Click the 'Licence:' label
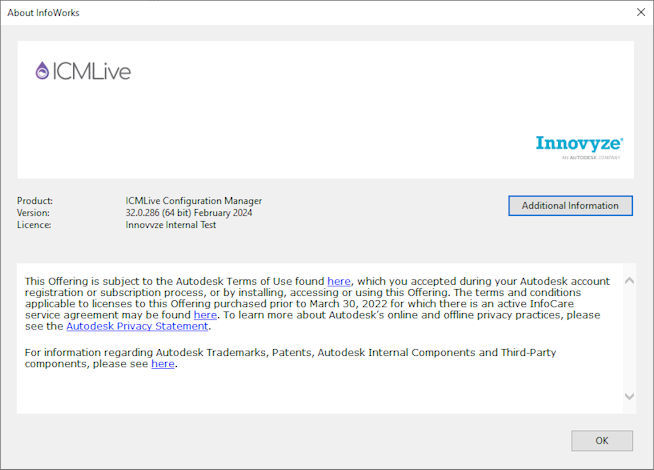This screenshot has height=470, width=654. coord(34,225)
